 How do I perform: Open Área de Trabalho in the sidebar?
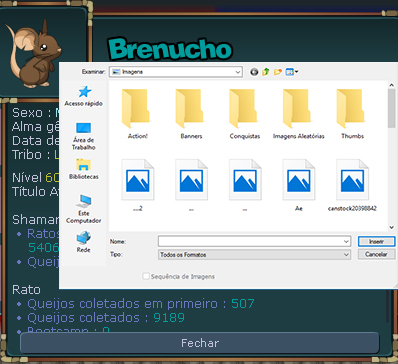pos(83,136)
